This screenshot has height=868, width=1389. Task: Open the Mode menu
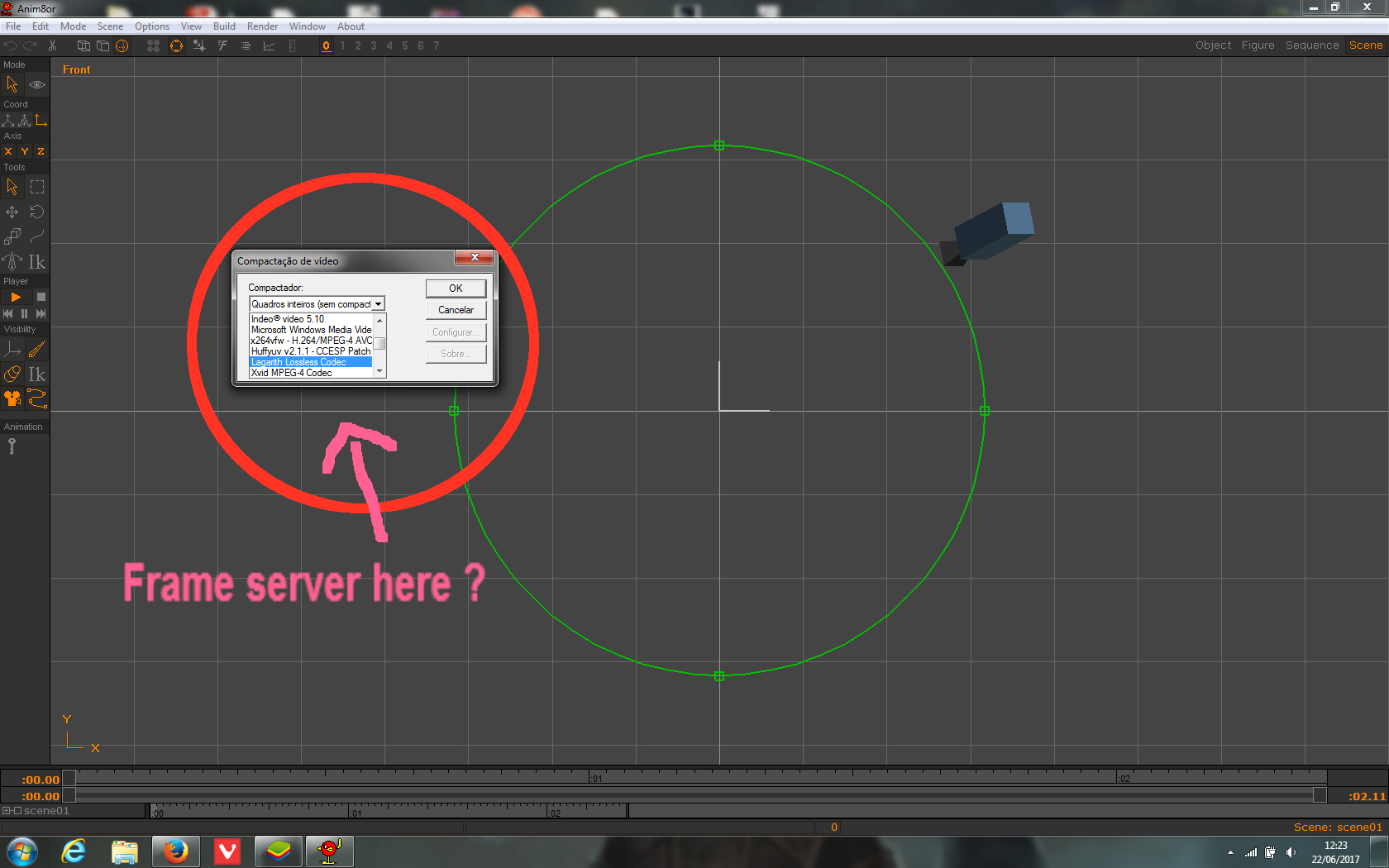click(73, 26)
